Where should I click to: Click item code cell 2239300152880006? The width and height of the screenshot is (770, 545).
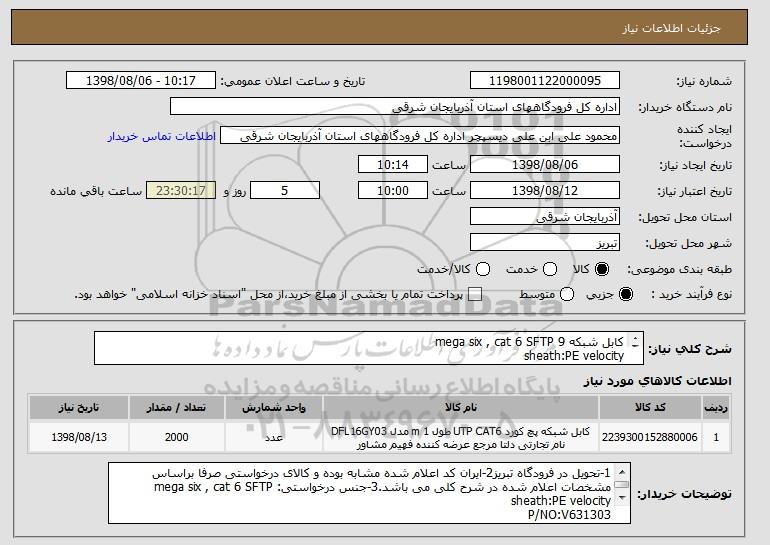coord(650,437)
